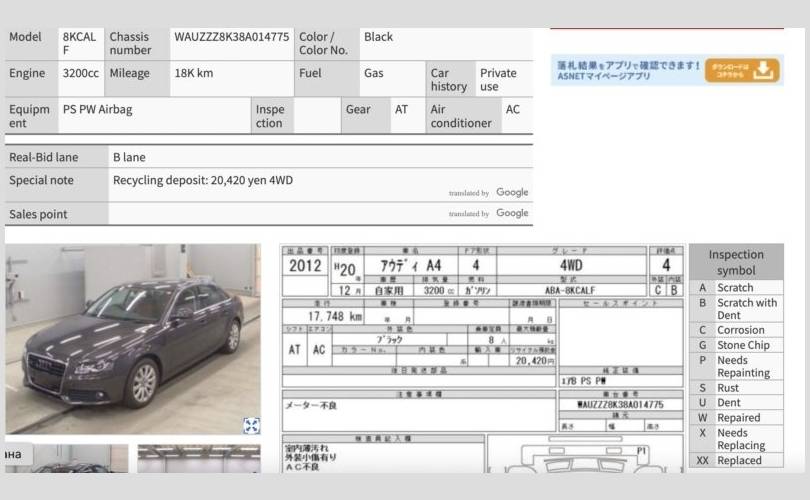Click the download arrow icon in the ASNET banner
This screenshot has width=810, height=500.
click(x=764, y=70)
